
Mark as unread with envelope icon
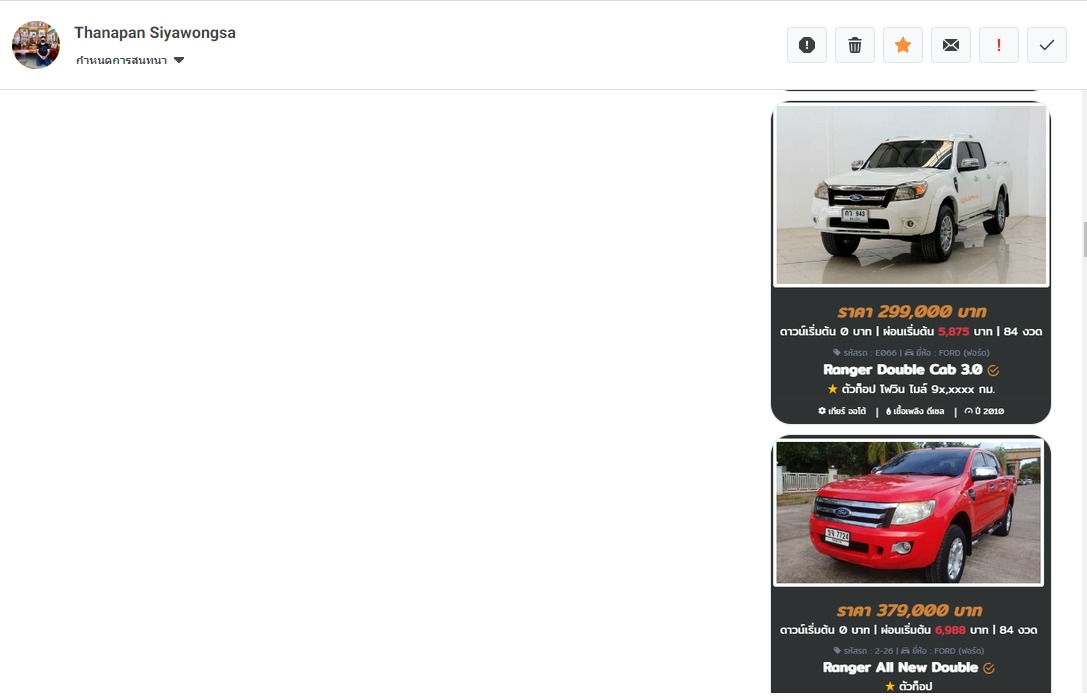950,45
